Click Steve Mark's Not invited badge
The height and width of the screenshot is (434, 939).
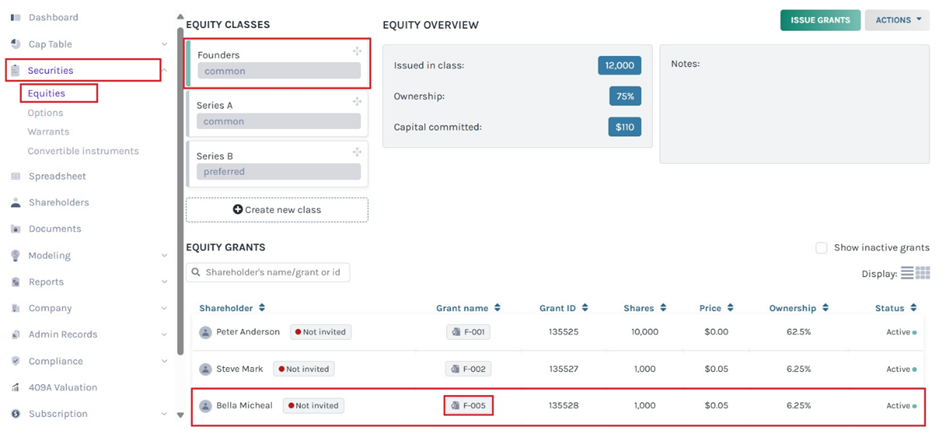pyautogui.click(x=304, y=369)
